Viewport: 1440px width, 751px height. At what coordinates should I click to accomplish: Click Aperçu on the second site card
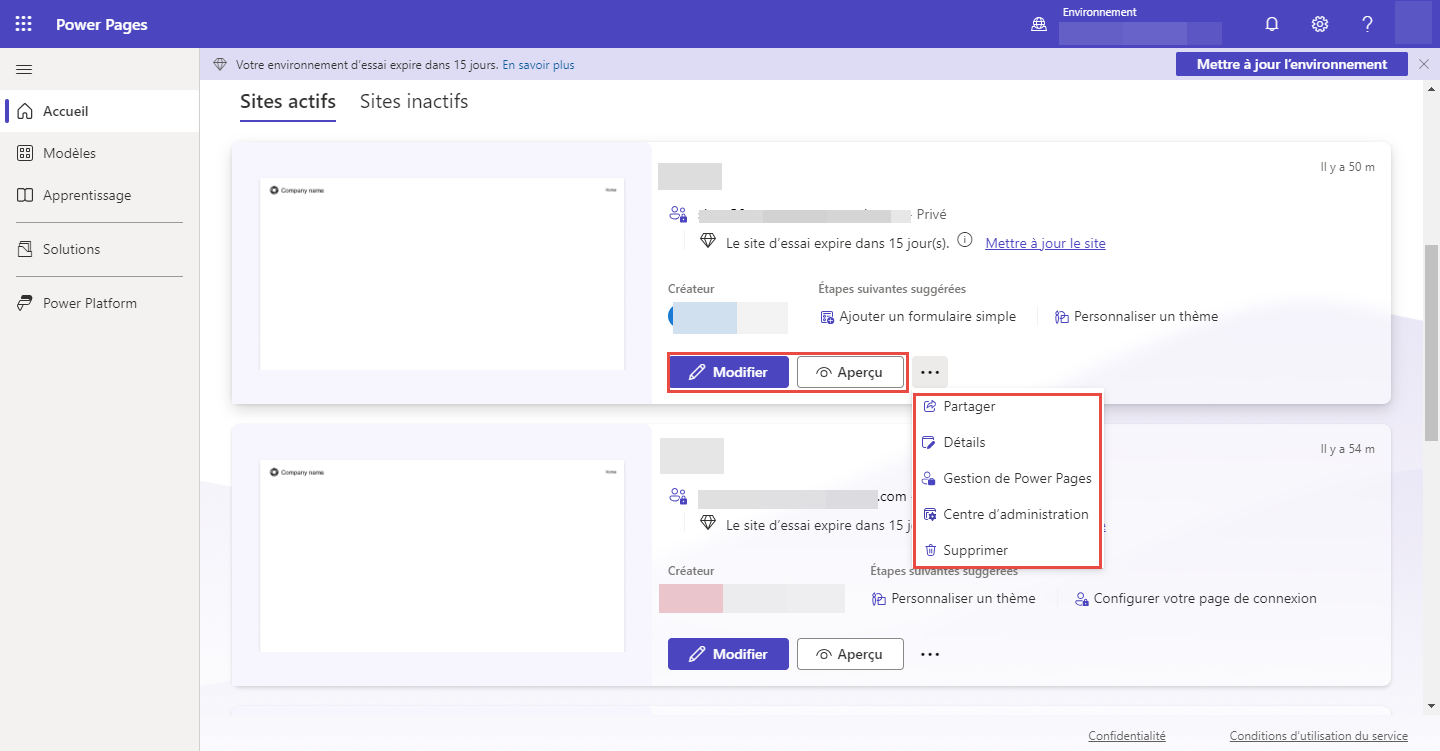pos(850,654)
